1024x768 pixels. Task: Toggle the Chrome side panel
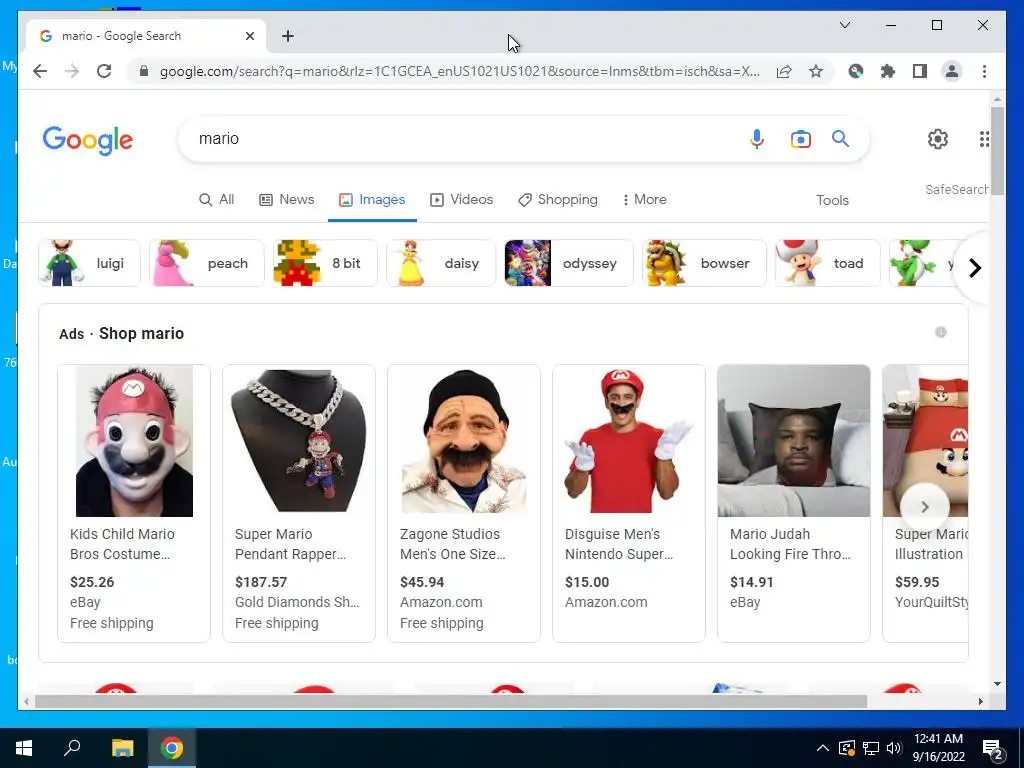click(920, 71)
